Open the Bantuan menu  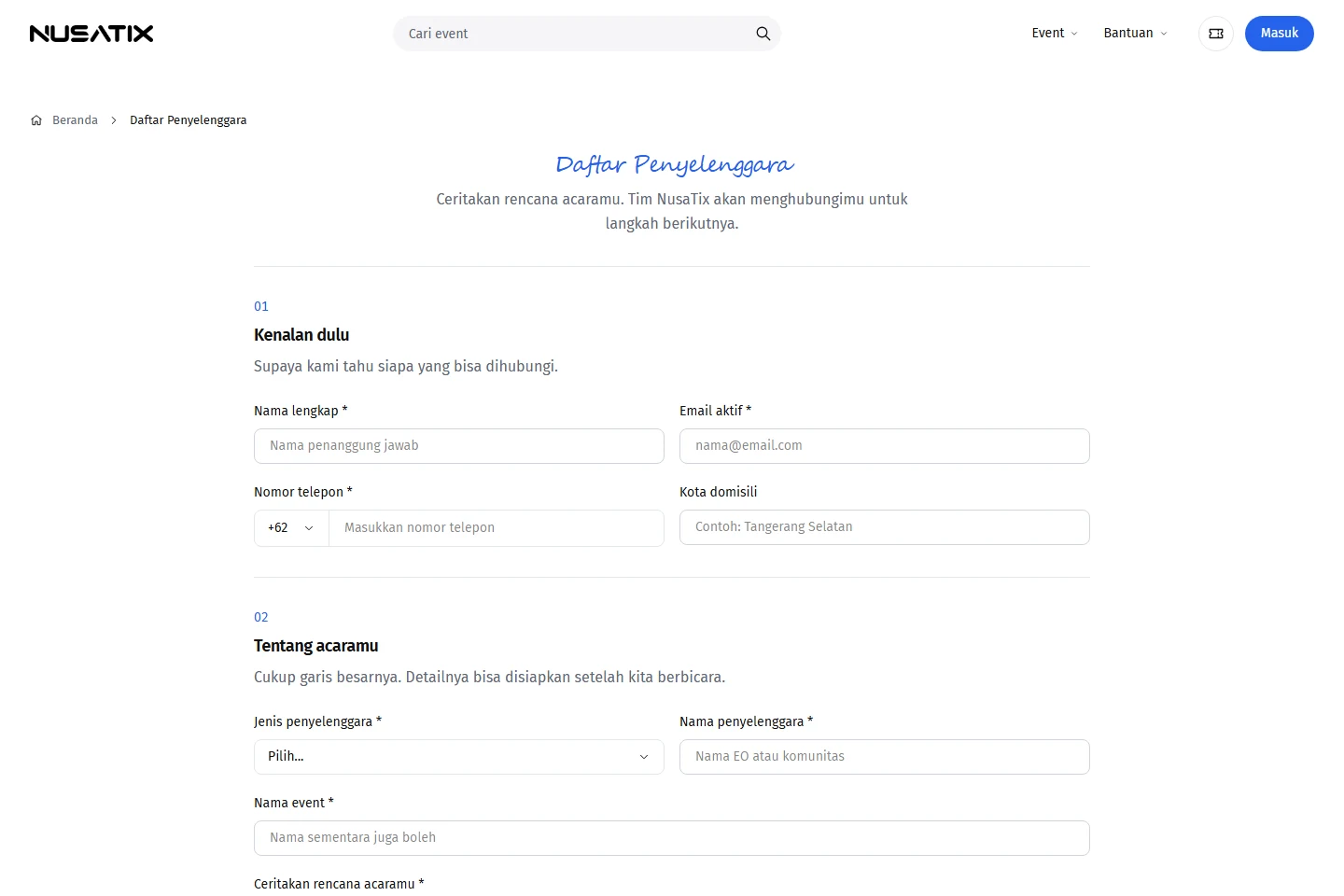[x=1135, y=33]
